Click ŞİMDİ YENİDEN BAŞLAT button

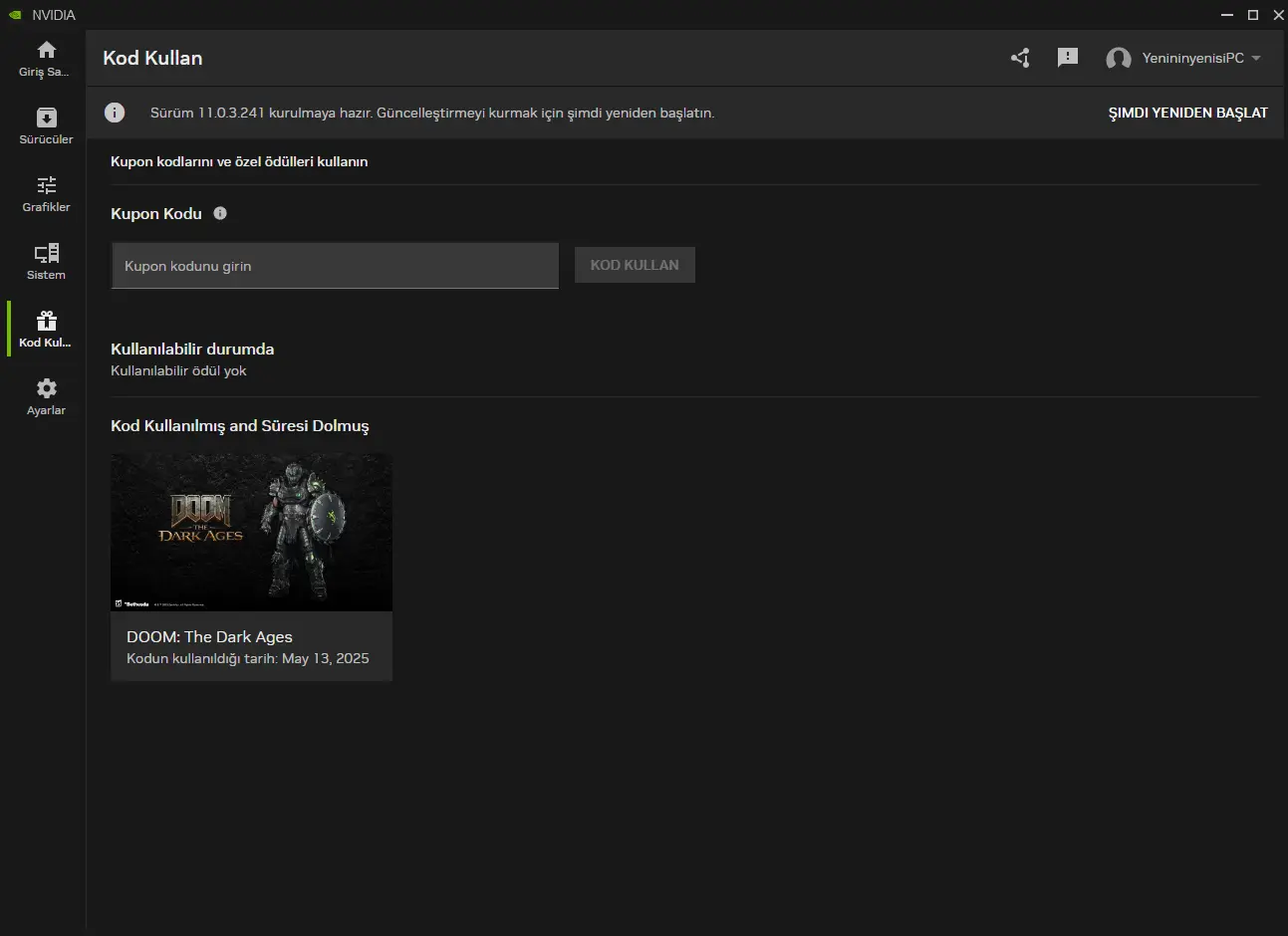1188,114
